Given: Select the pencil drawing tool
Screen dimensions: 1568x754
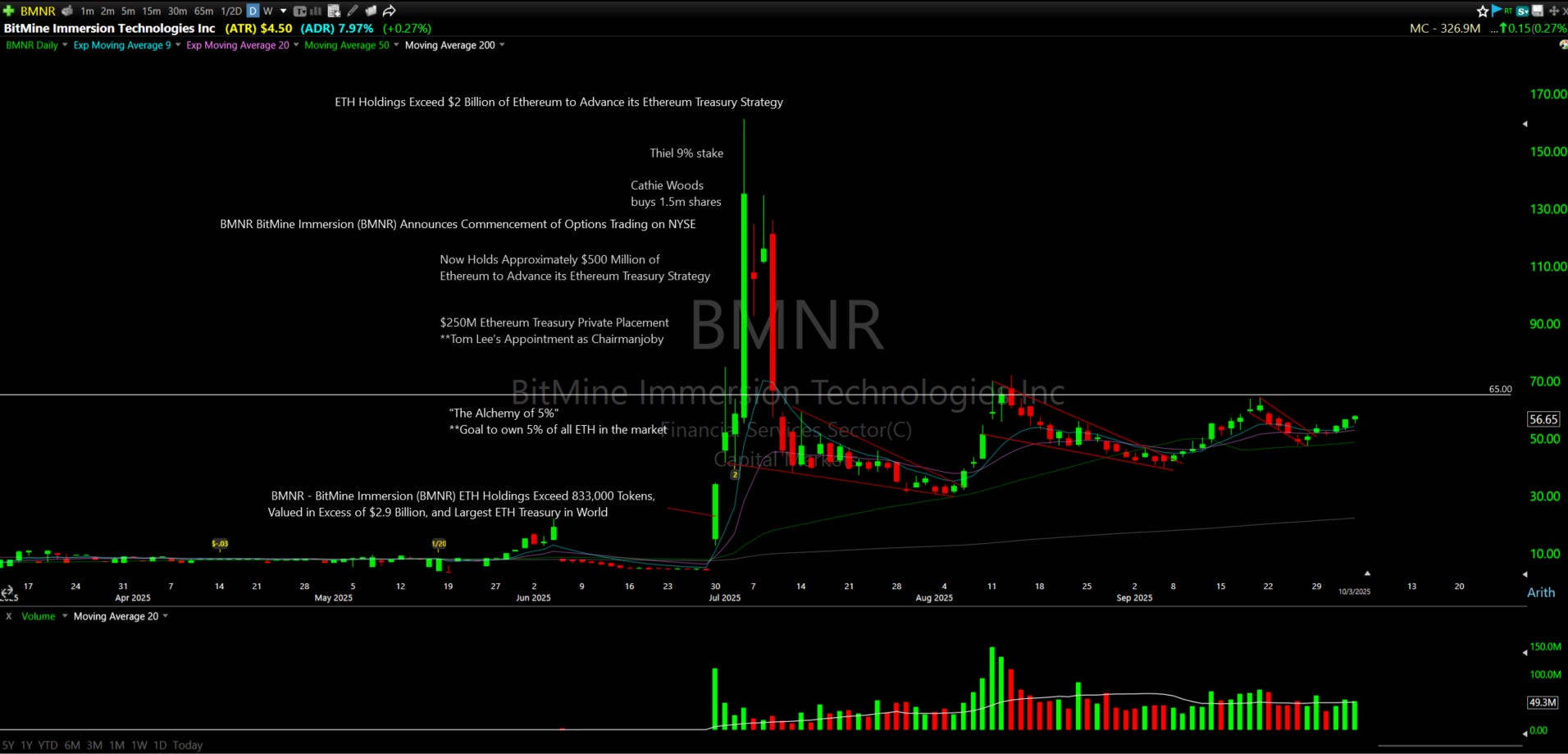Looking at the screenshot, I should (353, 11).
